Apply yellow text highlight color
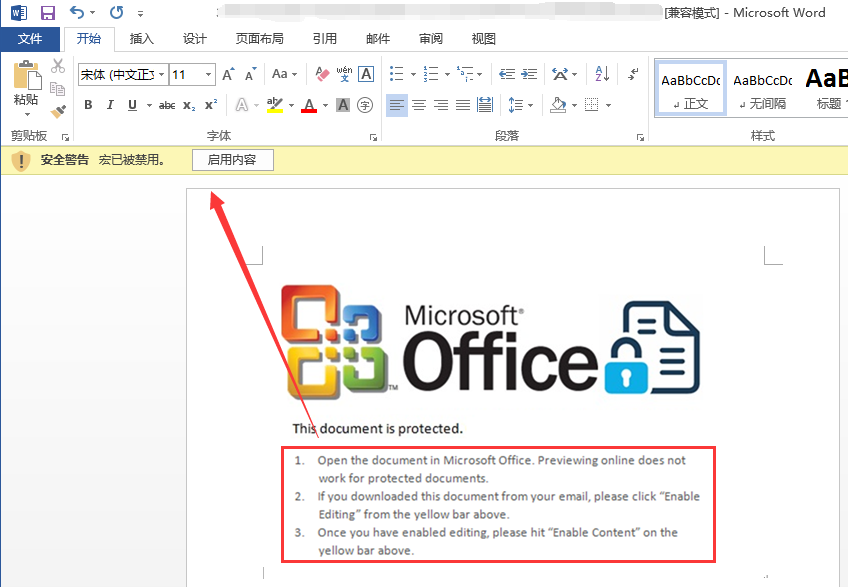This screenshot has height=587, width=848. click(x=275, y=105)
